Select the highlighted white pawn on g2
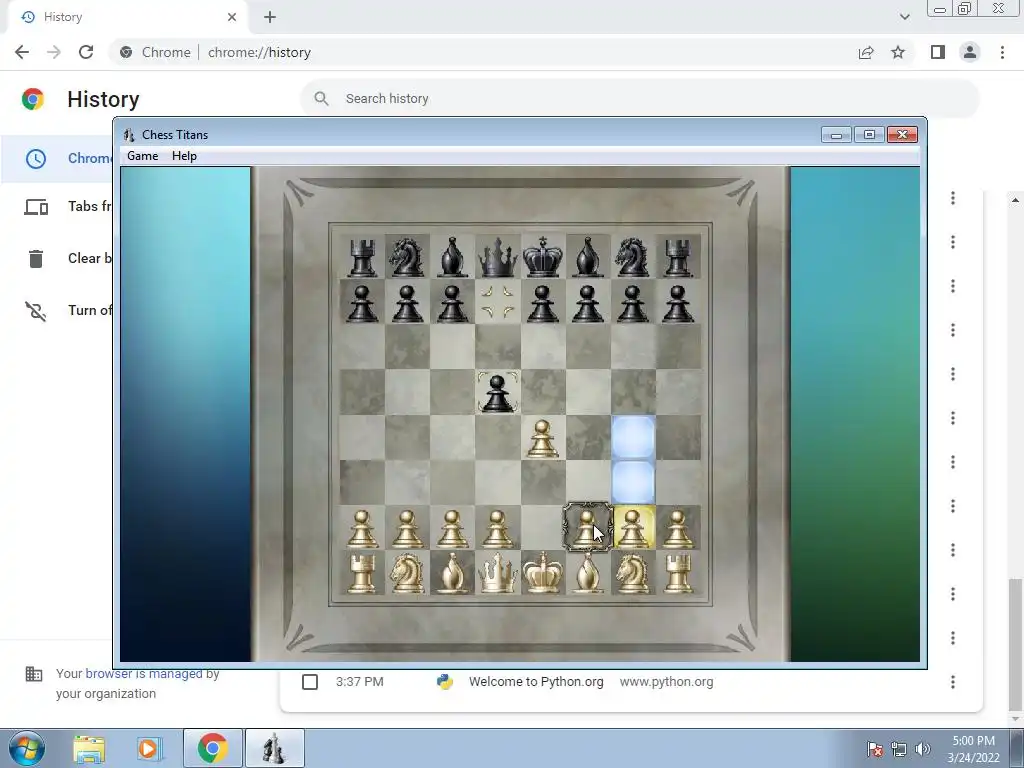The height and width of the screenshot is (768, 1024). point(633,528)
